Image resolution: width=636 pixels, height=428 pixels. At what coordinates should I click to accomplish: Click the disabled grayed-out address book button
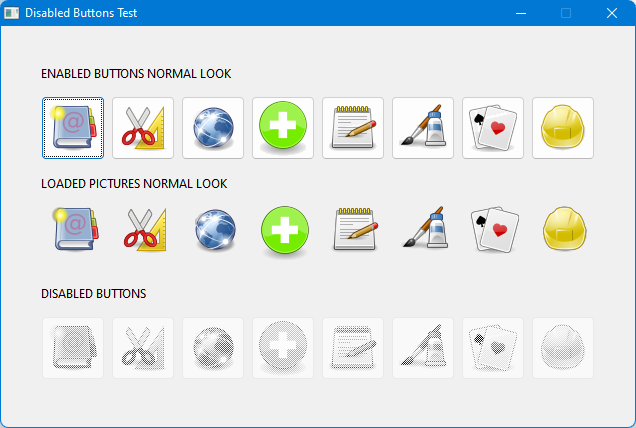[x=73, y=348]
